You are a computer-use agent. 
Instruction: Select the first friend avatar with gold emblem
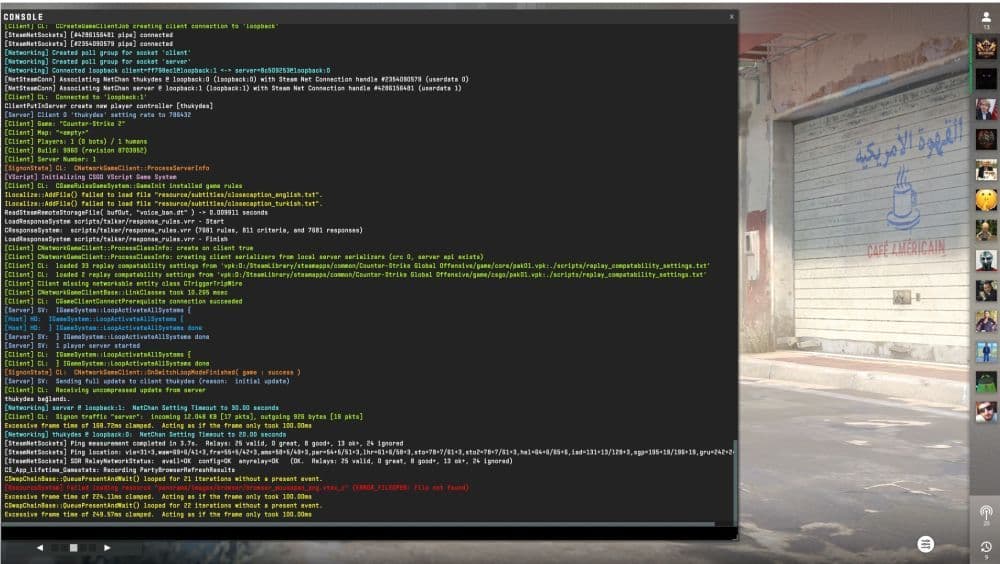click(986, 48)
